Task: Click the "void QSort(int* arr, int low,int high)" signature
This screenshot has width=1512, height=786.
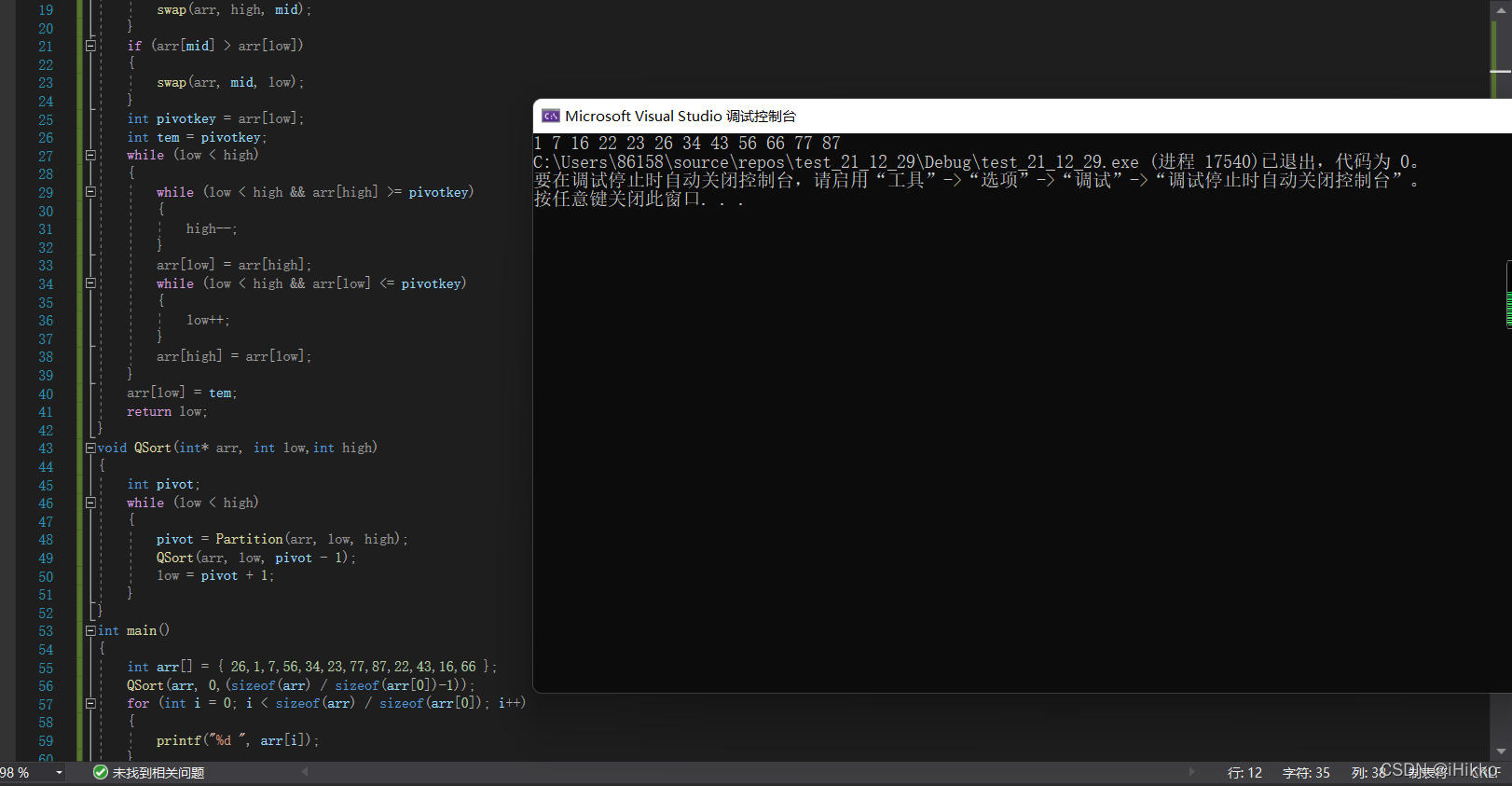Action: tap(237, 448)
